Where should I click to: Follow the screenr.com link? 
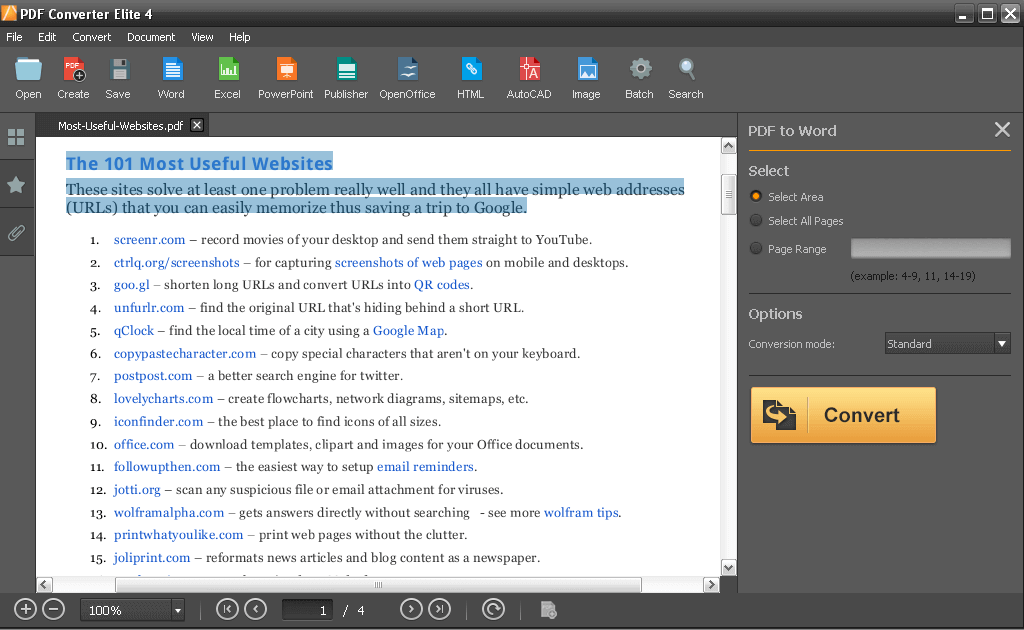[150, 240]
